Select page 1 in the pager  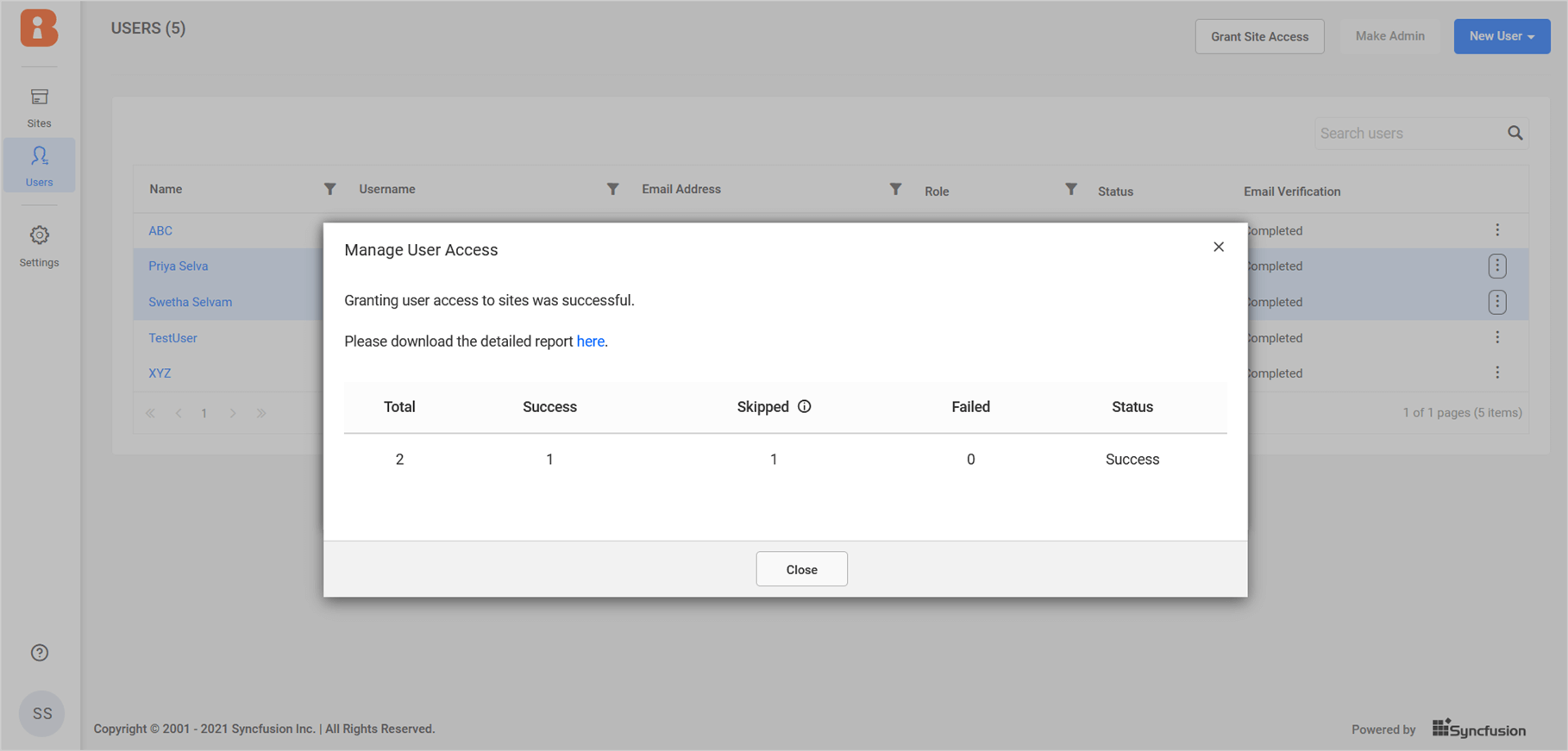click(x=204, y=413)
